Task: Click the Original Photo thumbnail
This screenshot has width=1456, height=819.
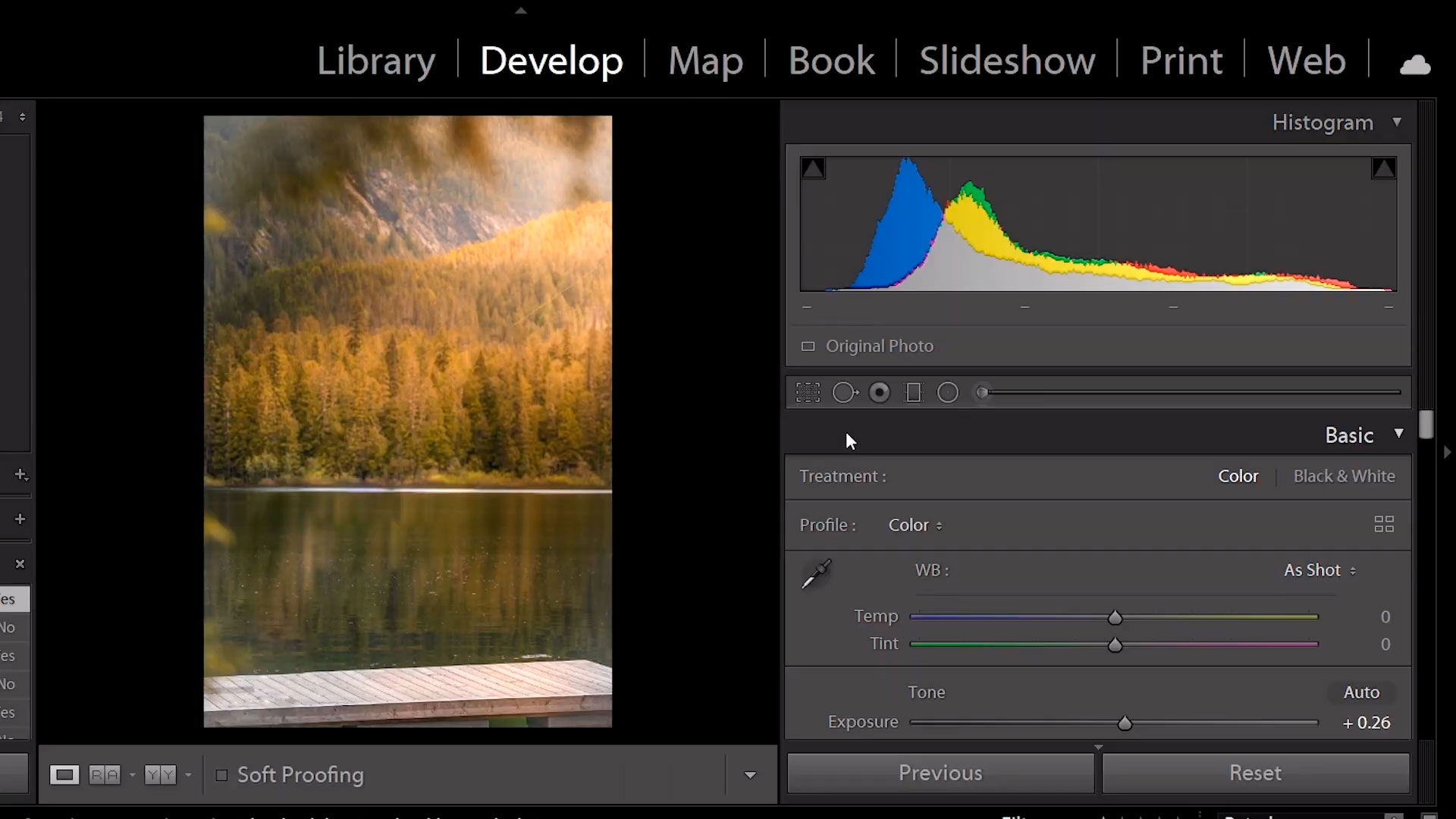Action: (x=808, y=346)
